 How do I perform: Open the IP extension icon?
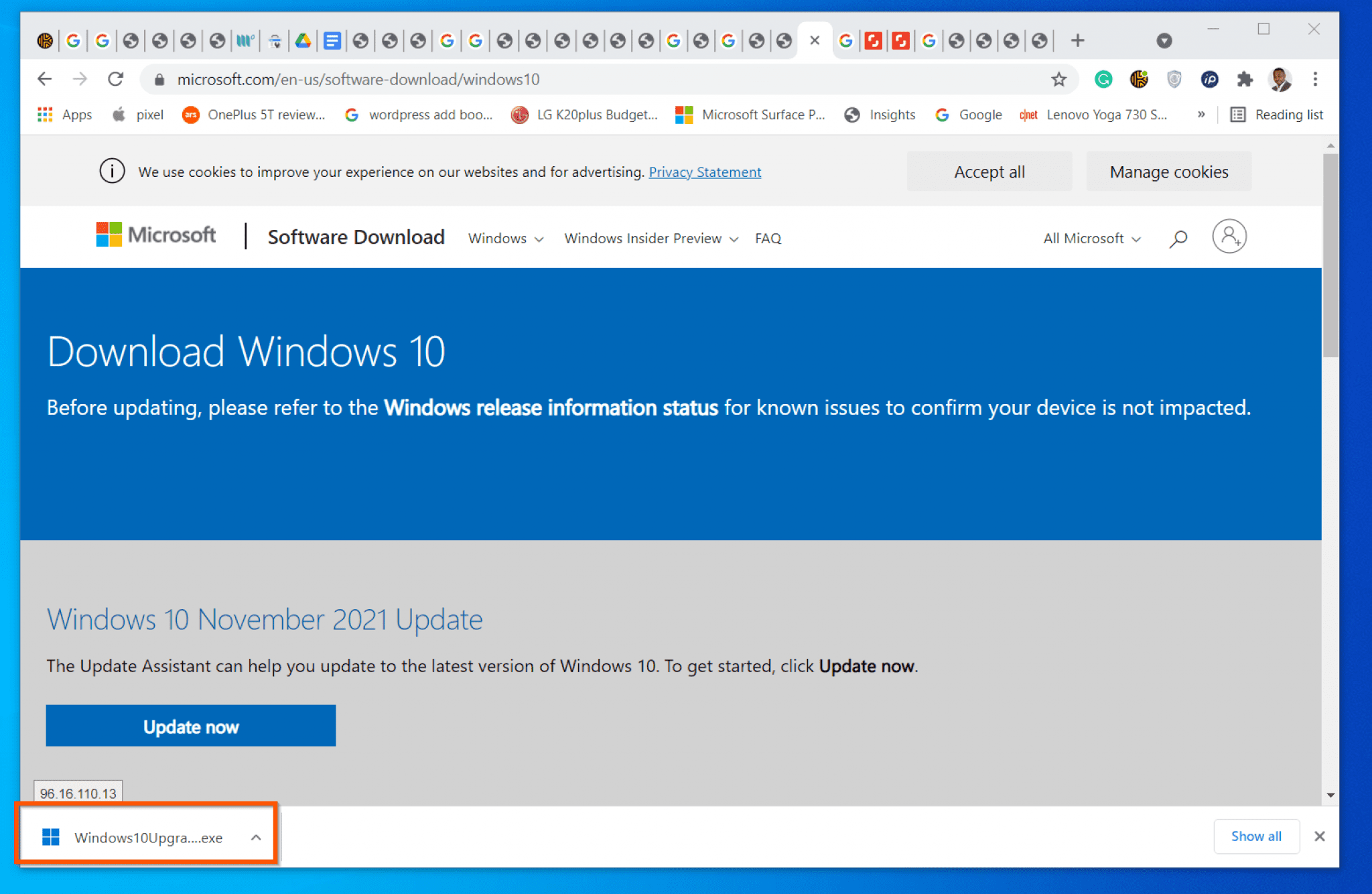click(1209, 80)
